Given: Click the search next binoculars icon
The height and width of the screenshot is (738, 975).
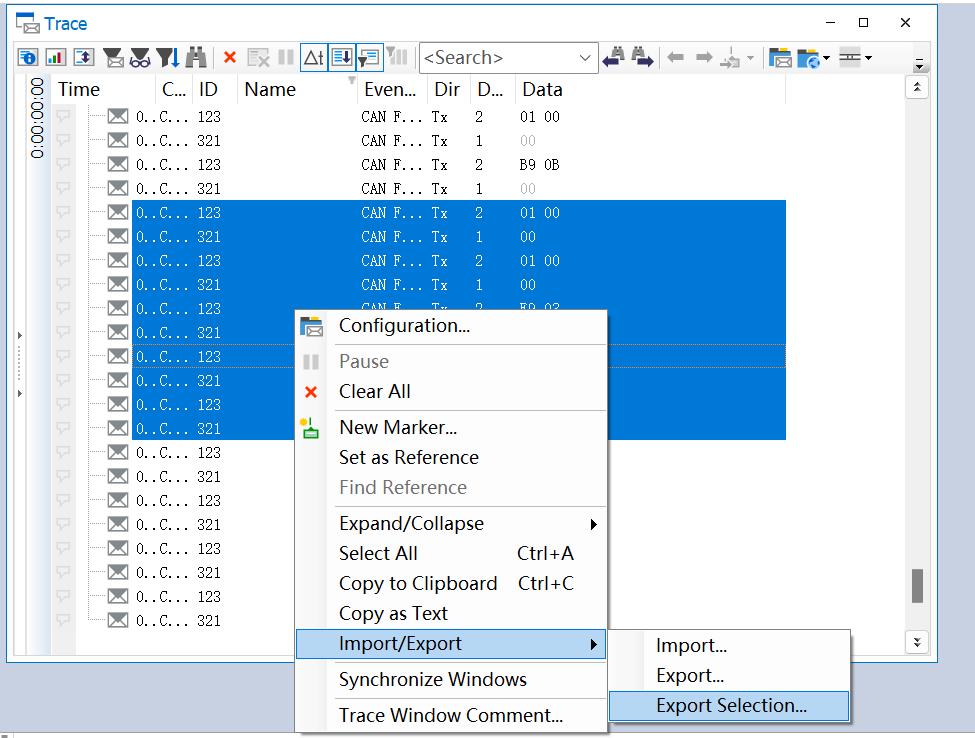Looking at the screenshot, I should [641, 58].
